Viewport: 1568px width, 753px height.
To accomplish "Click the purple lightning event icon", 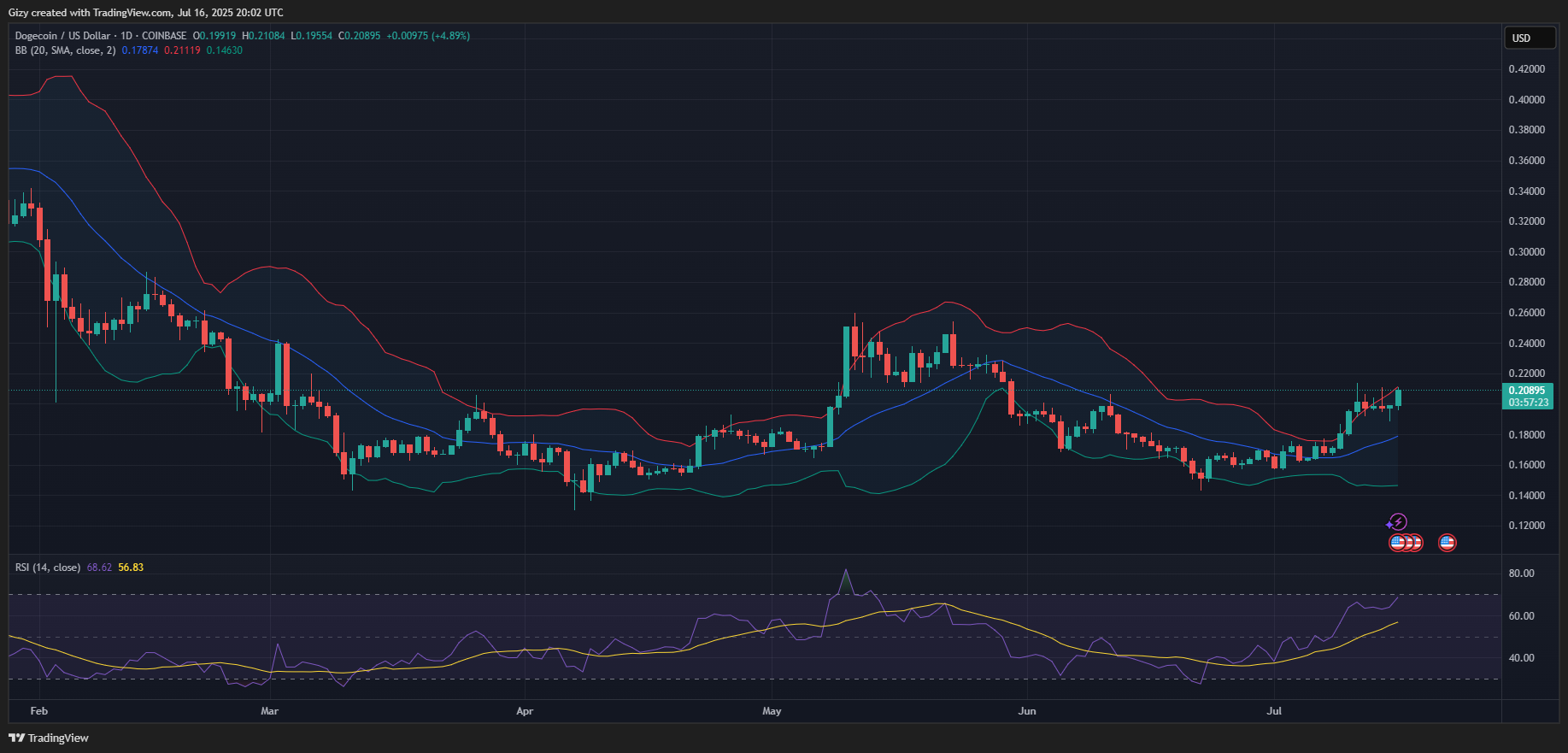I will [x=1398, y=521].
